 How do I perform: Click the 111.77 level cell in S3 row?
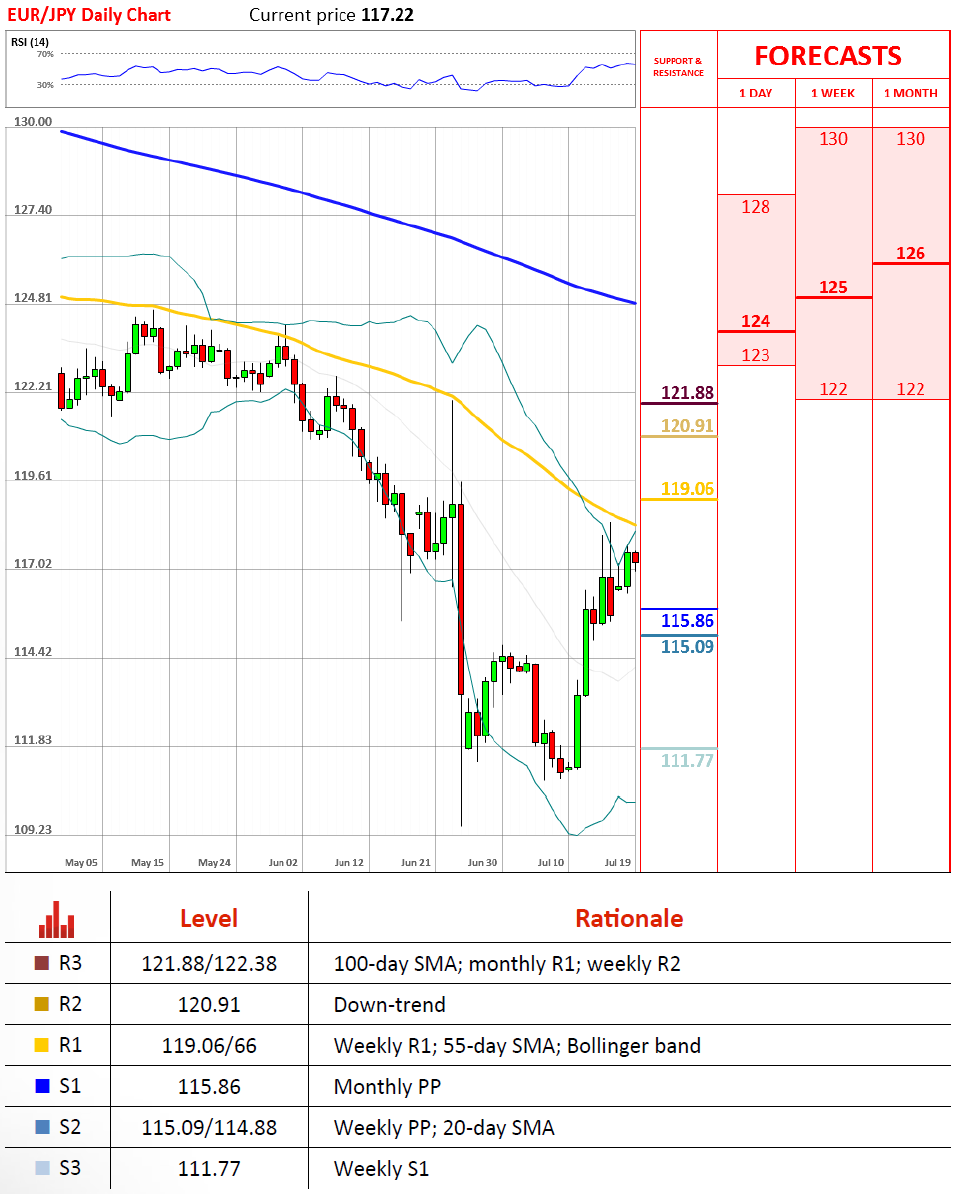pyautogui.click(x=209, y=1169)
